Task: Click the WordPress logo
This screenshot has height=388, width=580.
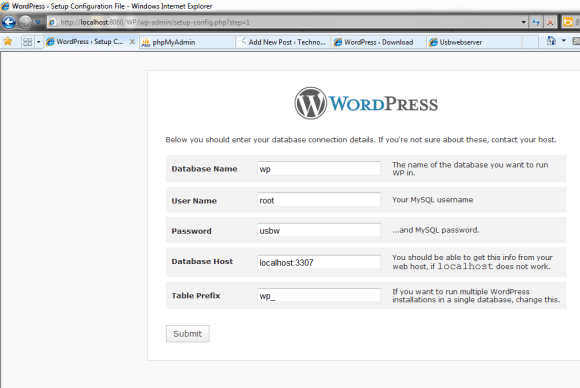Action: click(x=366, y=103)
